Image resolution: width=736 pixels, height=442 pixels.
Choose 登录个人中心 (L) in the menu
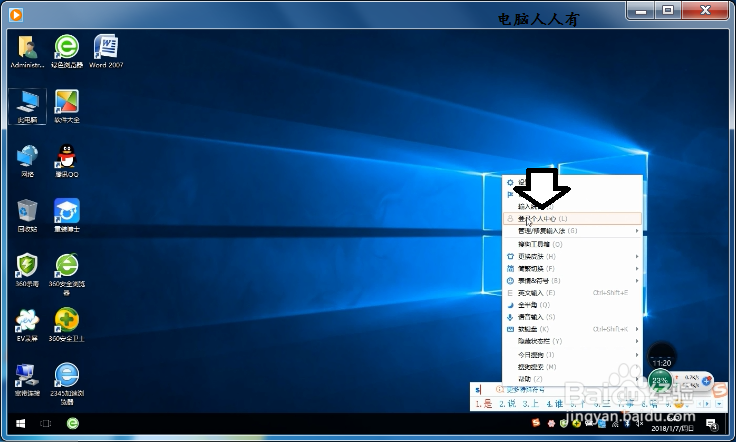pyautogui.click(x=572, y=219)
